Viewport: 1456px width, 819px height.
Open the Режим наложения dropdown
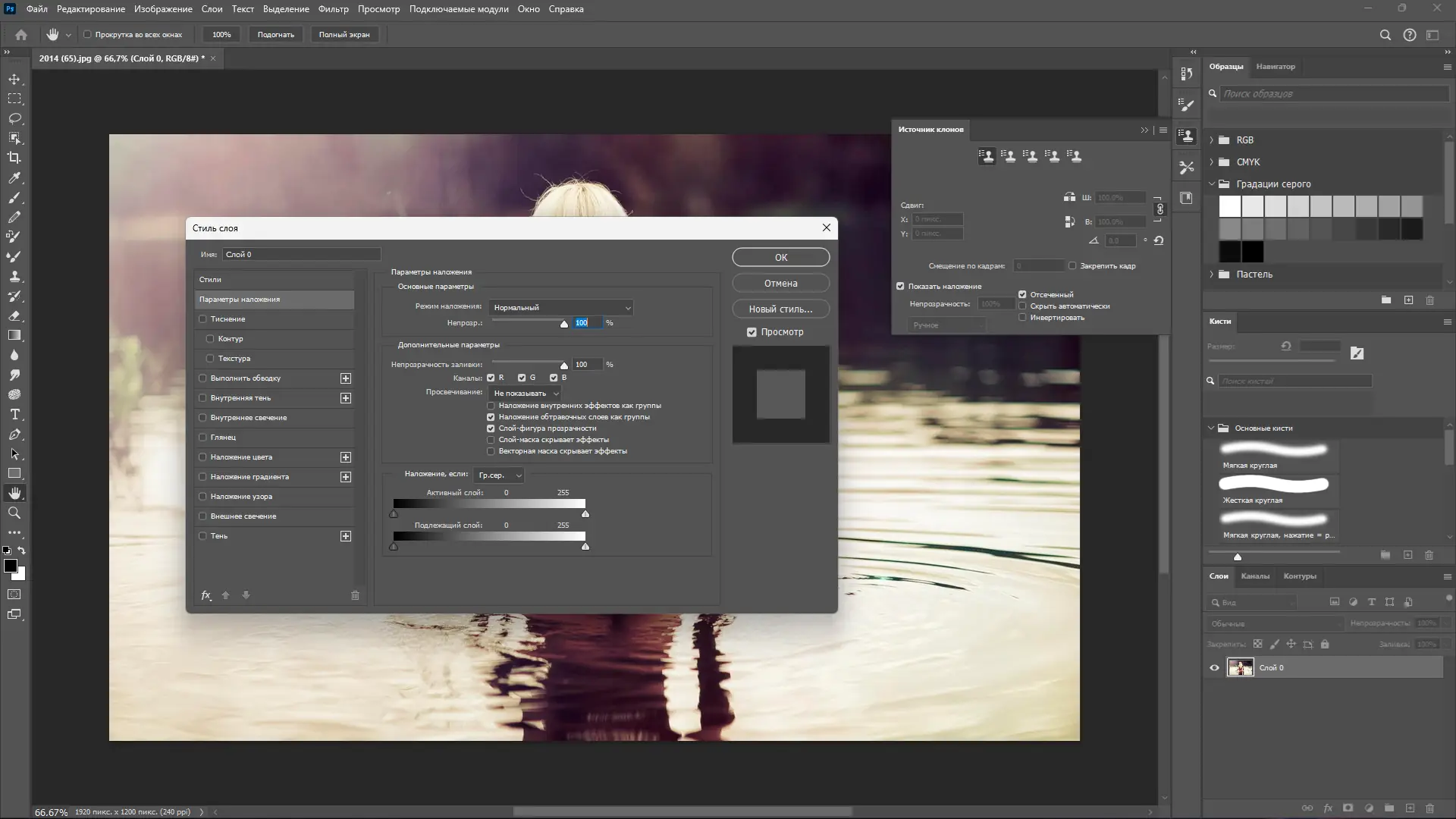pyautogui.click(x=561, y=308)
